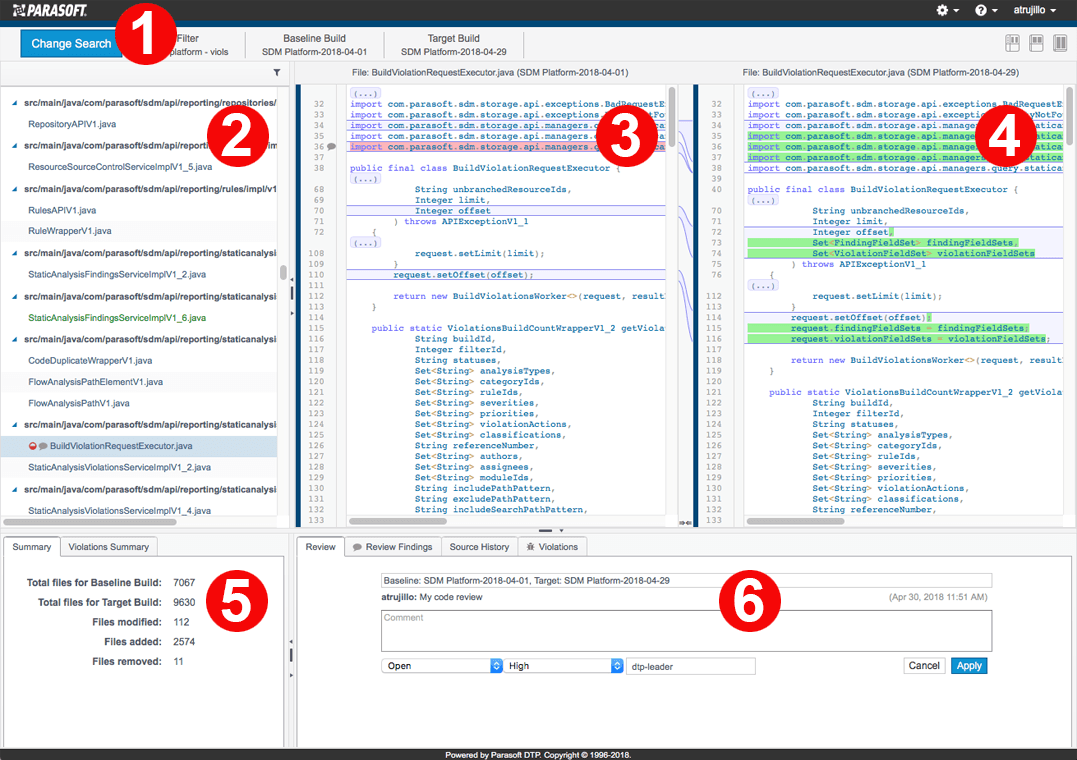The width and height of the screenshot is (1077, 760).
Task: Switch to the full-height code-only layout
Action: click(x=1061, y=43)
